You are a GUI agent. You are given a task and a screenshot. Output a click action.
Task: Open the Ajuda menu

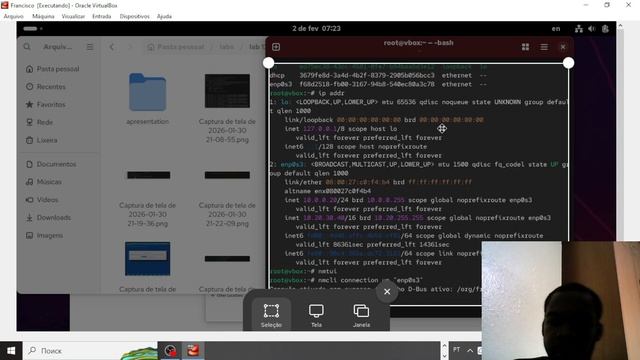click(x=164, y=16)
